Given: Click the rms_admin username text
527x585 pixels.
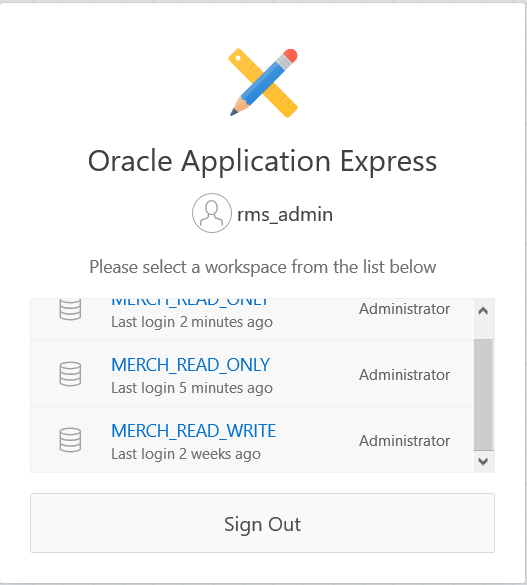Looking at the screenshot, I should (285, 215).
